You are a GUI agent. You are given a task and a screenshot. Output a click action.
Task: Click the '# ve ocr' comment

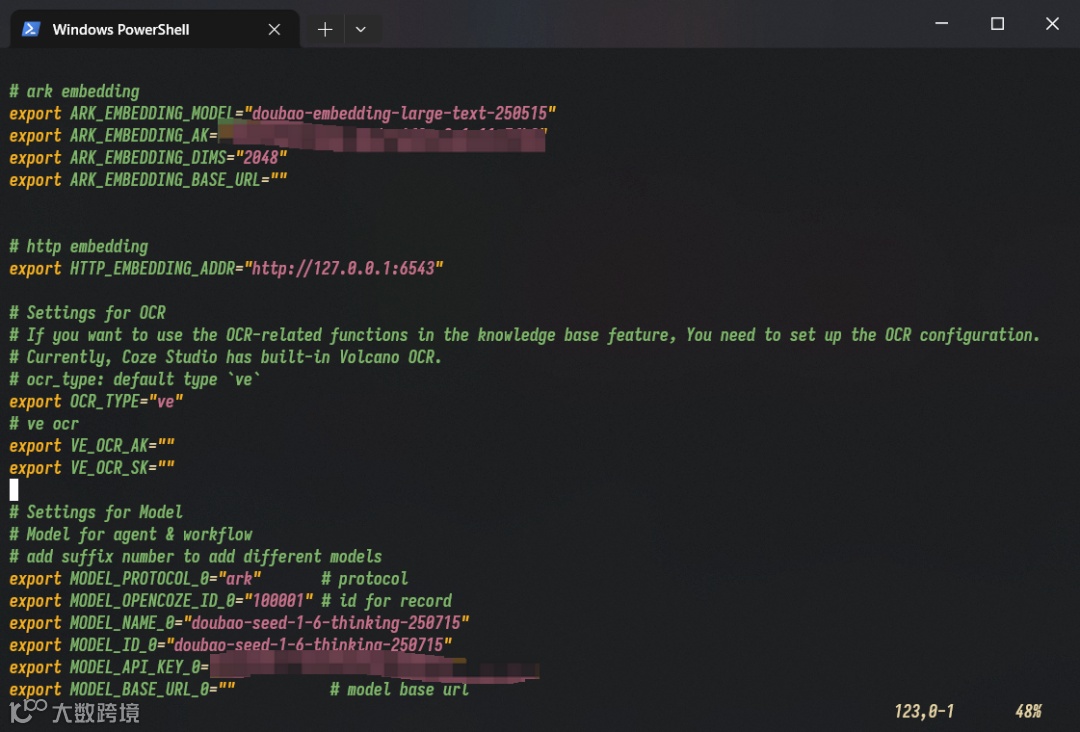pos(44,423)
